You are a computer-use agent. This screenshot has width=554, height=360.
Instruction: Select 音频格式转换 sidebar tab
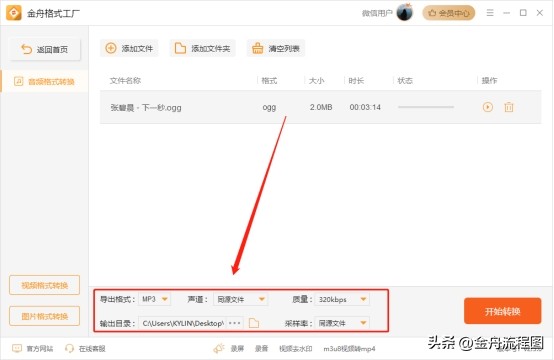pyautogui.click(x=45, y=82)
